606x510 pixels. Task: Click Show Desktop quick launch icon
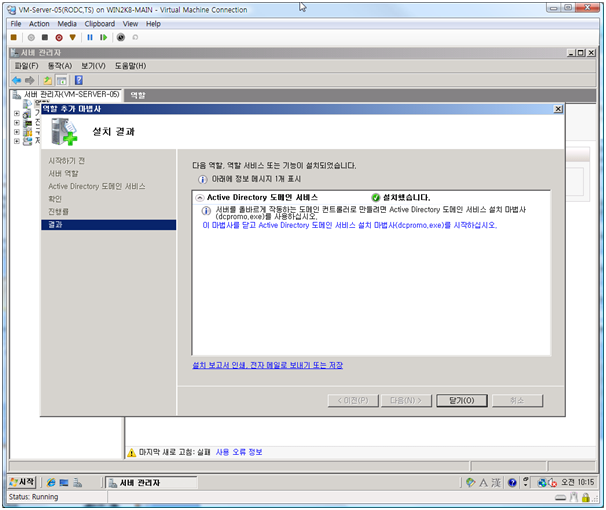pyautogui.click(x=64, y=483)
